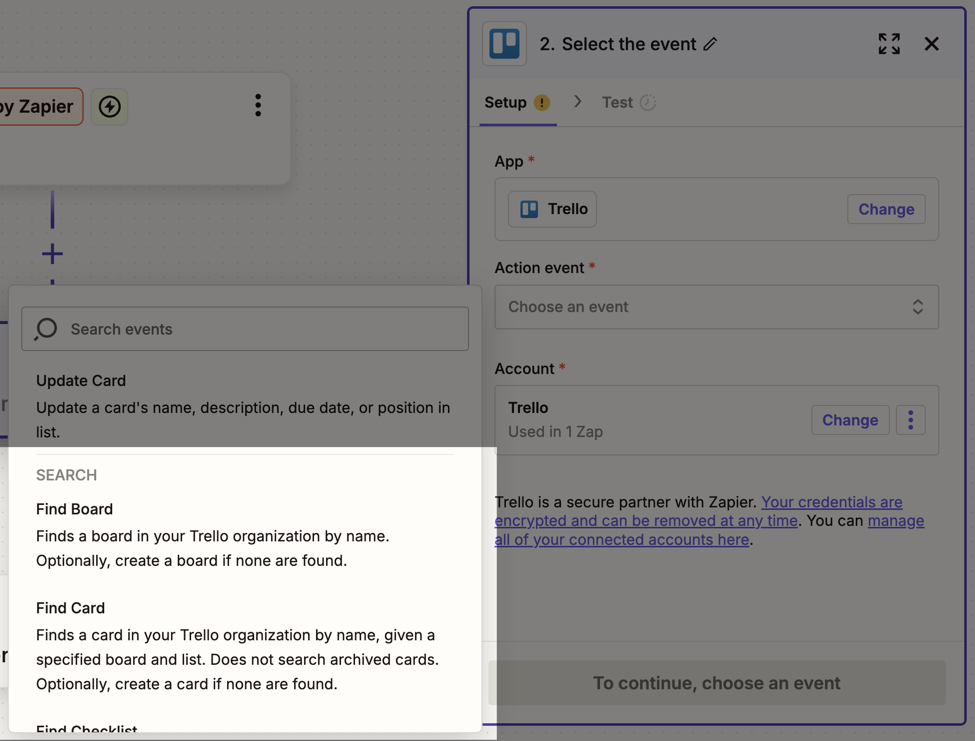
Task: Click the Trello app icon in panel header
Action: pyautogui.click(x=504, y=44)
